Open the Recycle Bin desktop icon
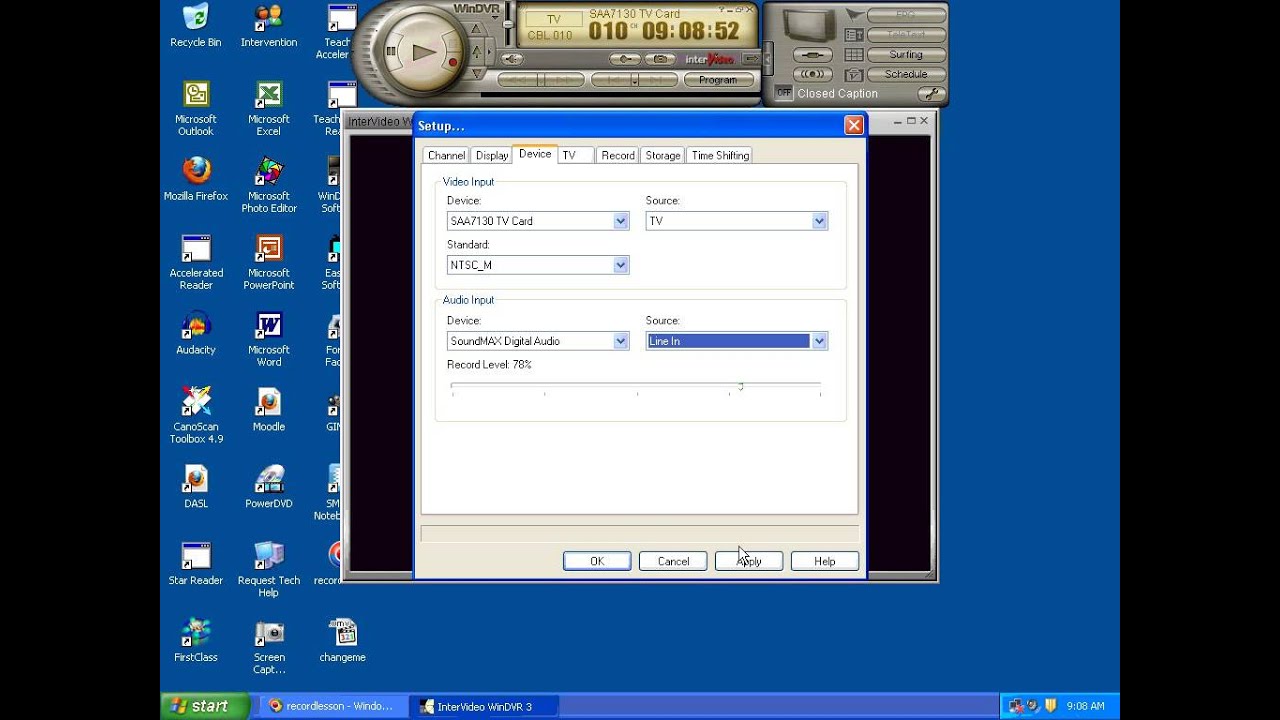Image resolution: width=1280 pixels, height=720 pixels. [196, 26]
